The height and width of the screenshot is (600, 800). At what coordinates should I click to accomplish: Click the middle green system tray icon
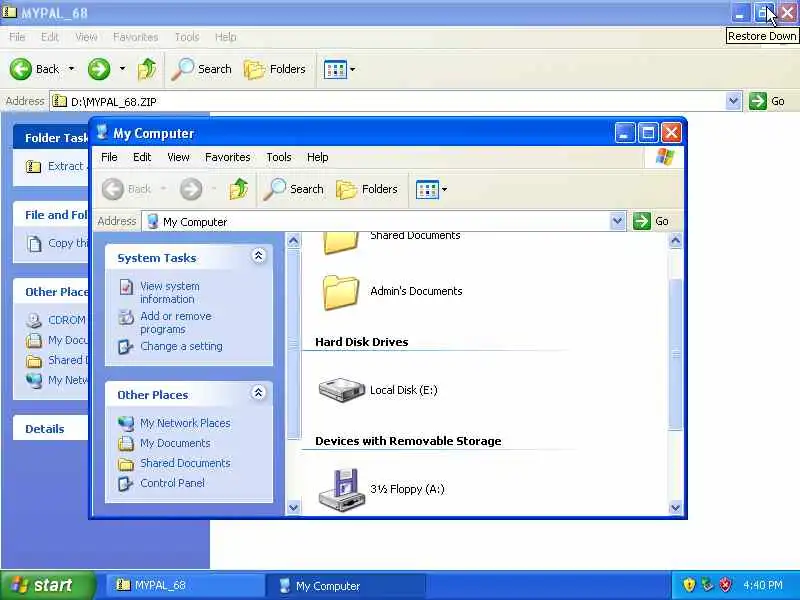tap(708, 585)
